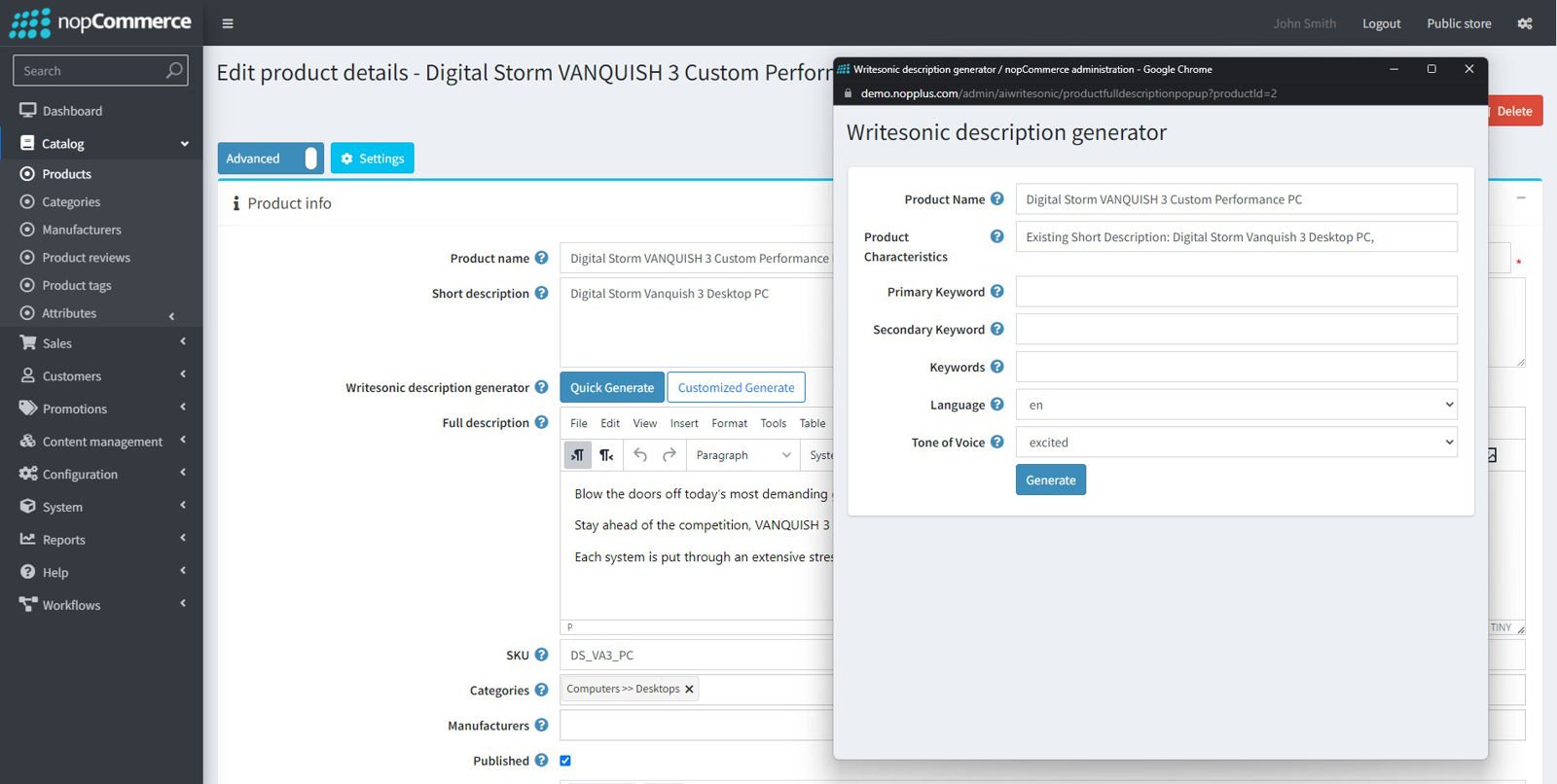The image size is (1557, 784).
Task: Click help icon next to Language
Action: pos(996,404)
